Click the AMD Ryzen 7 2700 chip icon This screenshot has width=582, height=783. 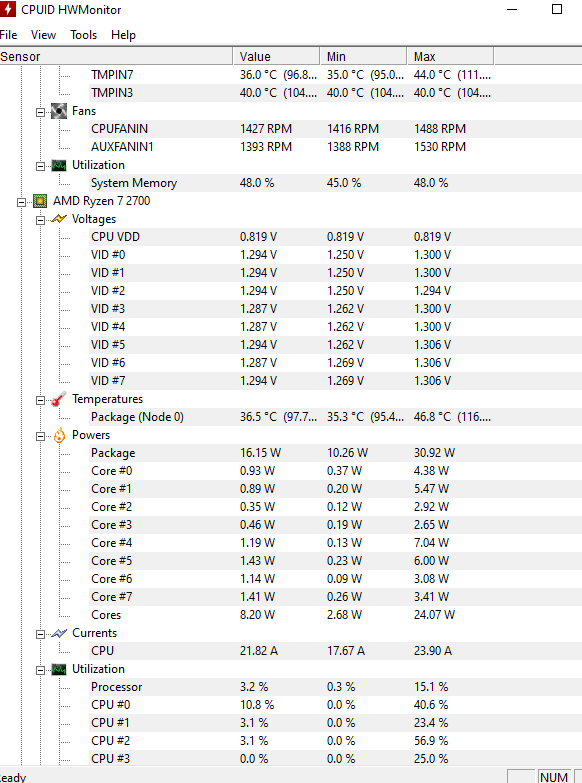point(40,201)
